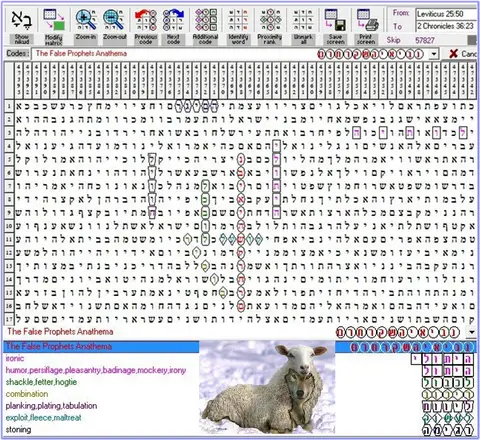The width and height of the screenshot is (480, 440).
Task: Click the Hebrew code term beside 'stoning'
Action: [x=448, y=430]
